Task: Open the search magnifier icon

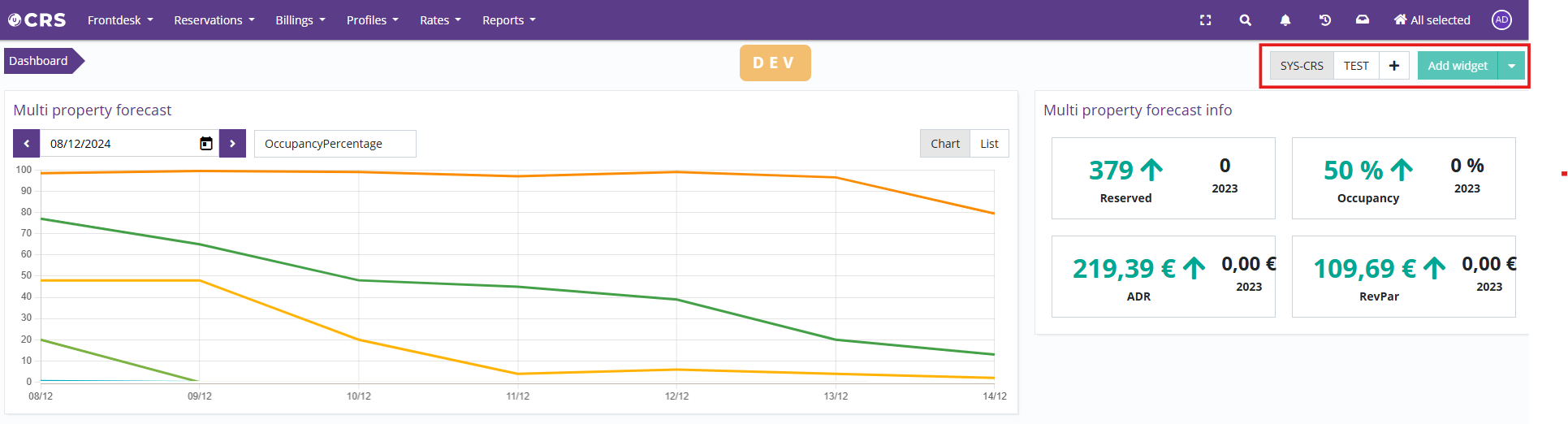Action: 1245,20
